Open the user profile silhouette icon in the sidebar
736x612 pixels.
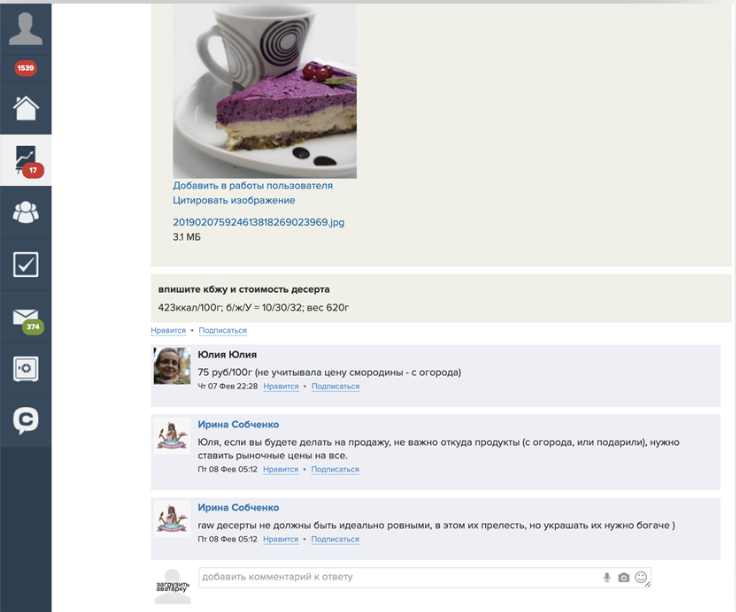(x=25, y=29)
